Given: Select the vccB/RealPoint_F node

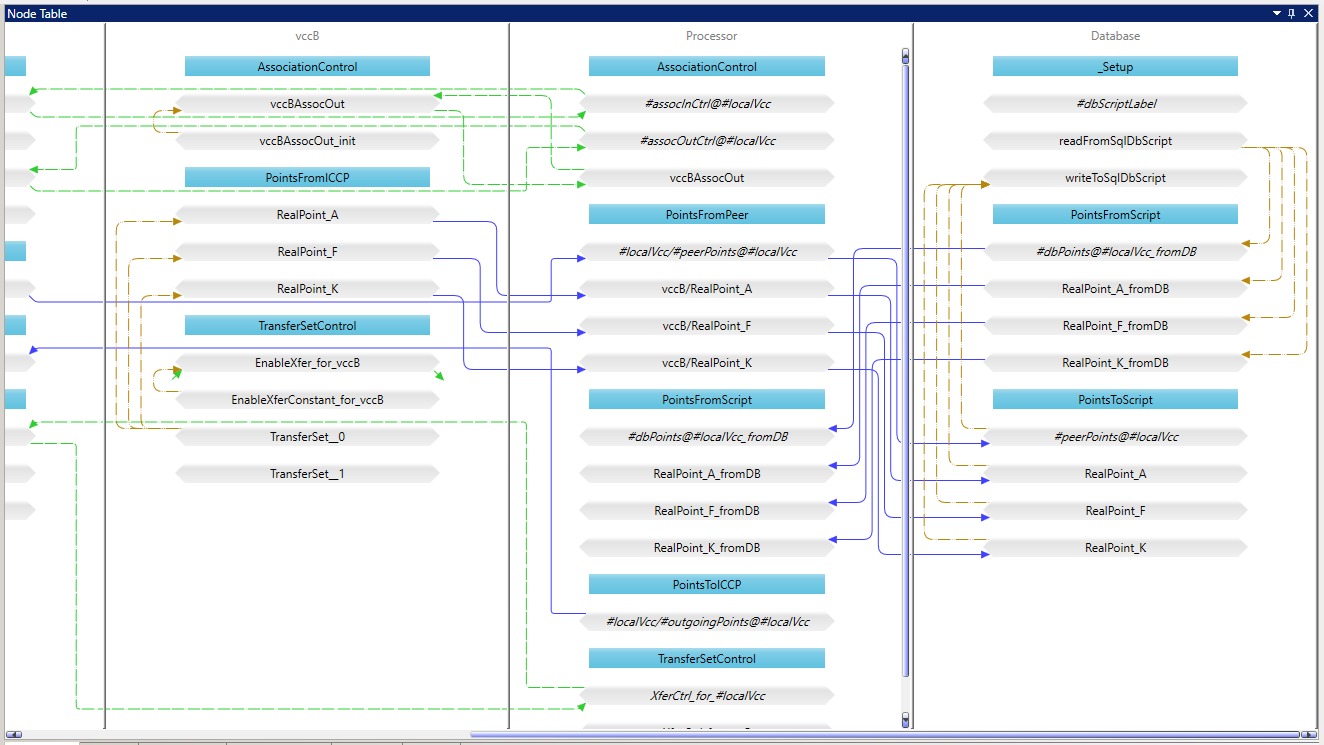Looking at the screenshot, I should tap(707, 325).
